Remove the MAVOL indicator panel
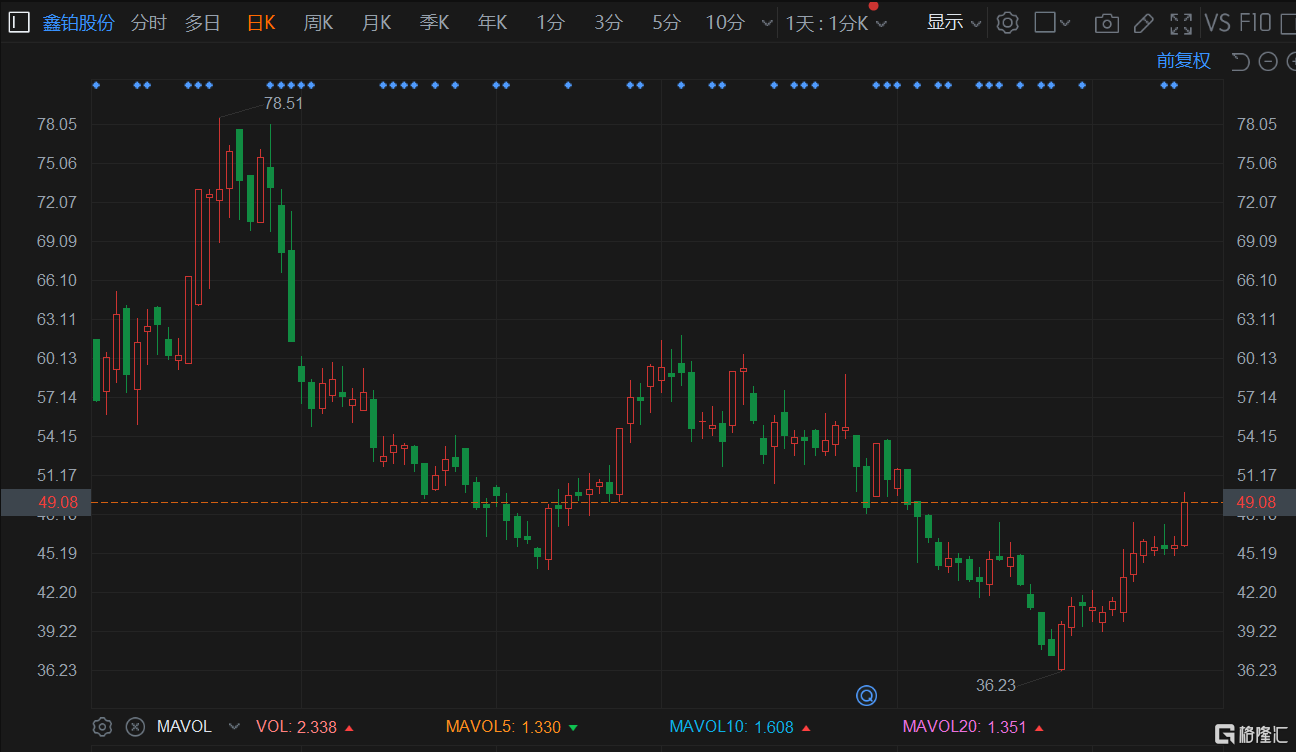Image resolution: width=1296 pixels, height=752 pixels. [135, 727]
